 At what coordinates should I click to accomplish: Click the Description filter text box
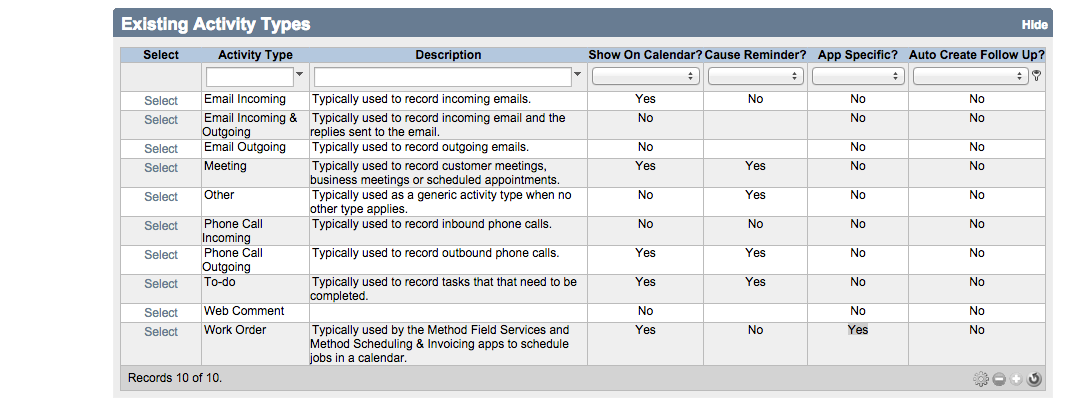click(443, 77)
